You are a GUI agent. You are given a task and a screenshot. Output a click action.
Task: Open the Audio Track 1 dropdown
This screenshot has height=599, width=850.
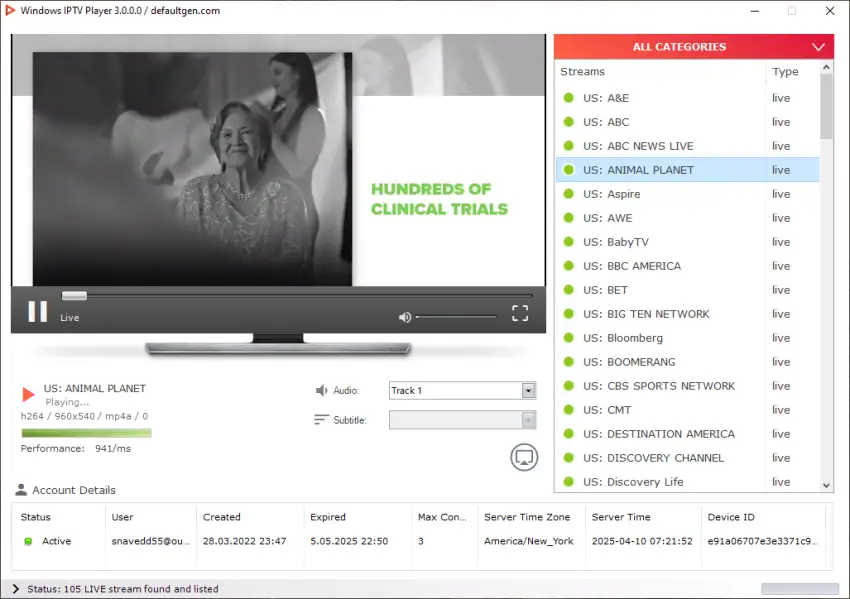(x=462, y=390)
